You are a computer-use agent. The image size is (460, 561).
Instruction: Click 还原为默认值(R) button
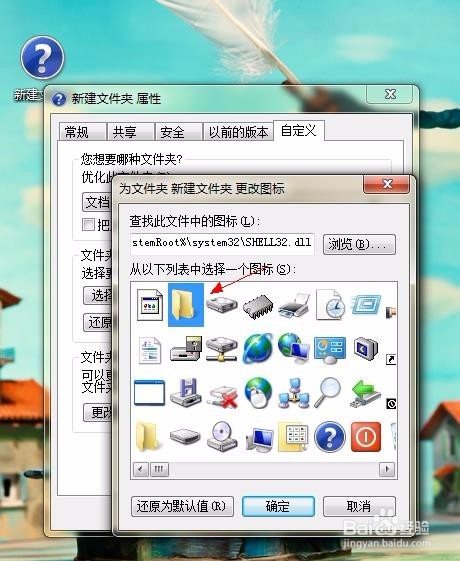[x=182, y=506]
